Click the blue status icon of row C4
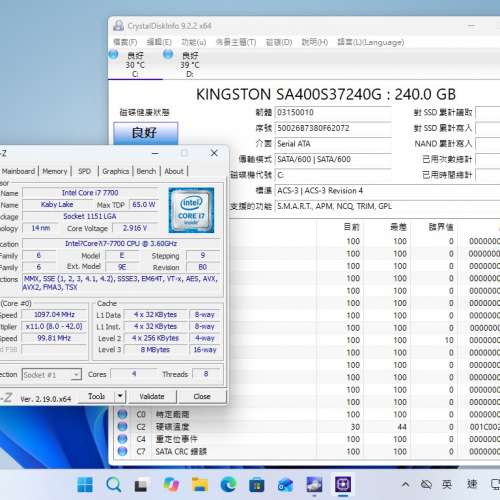The image size is (500, 500). (122, 439)
